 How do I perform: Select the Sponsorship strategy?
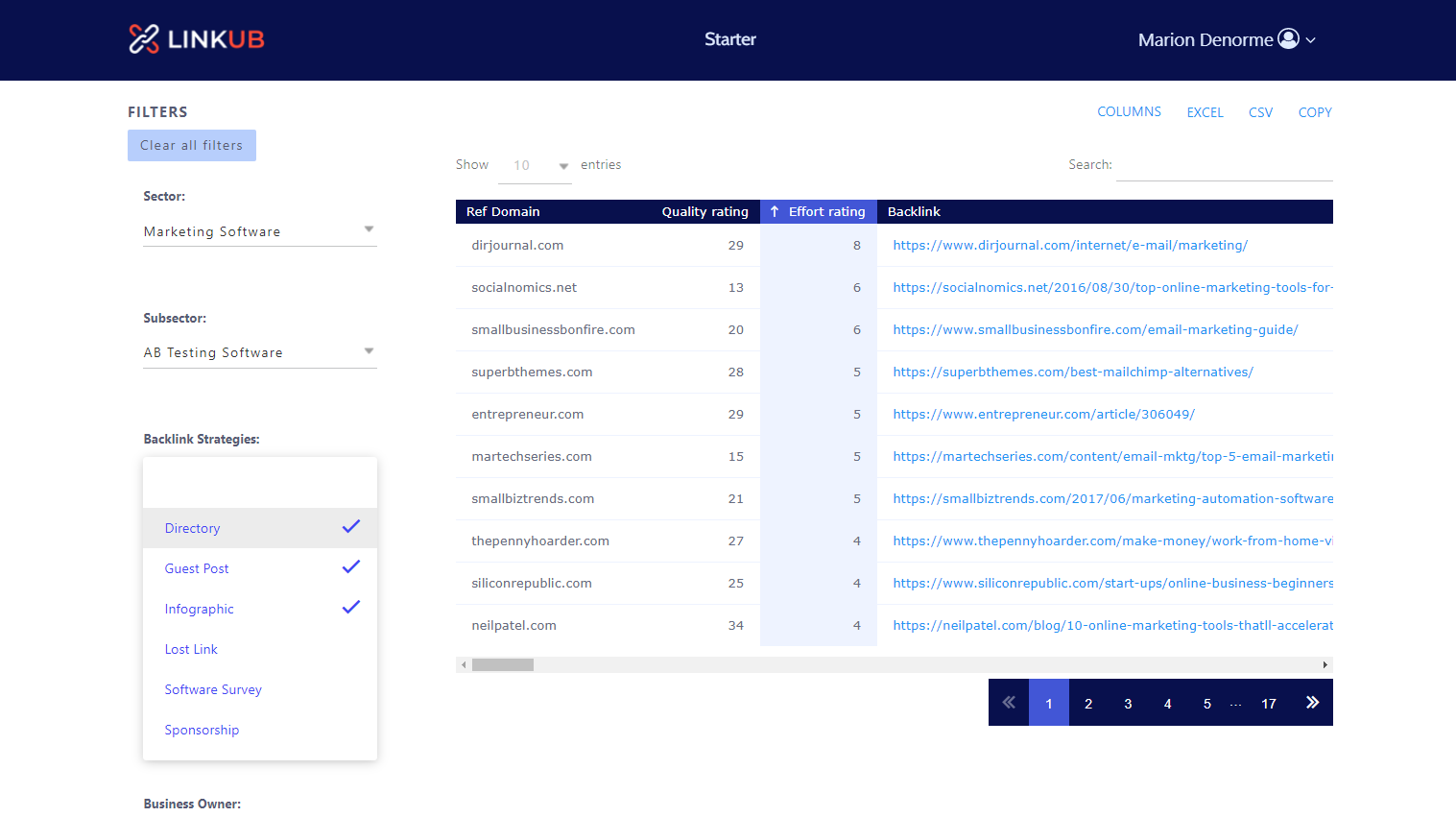click(260, 730)
